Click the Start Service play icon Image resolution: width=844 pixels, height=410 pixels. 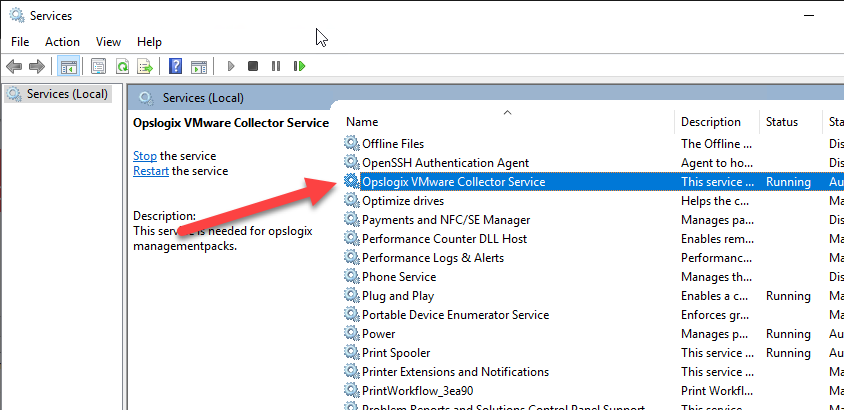pos(231,66)
